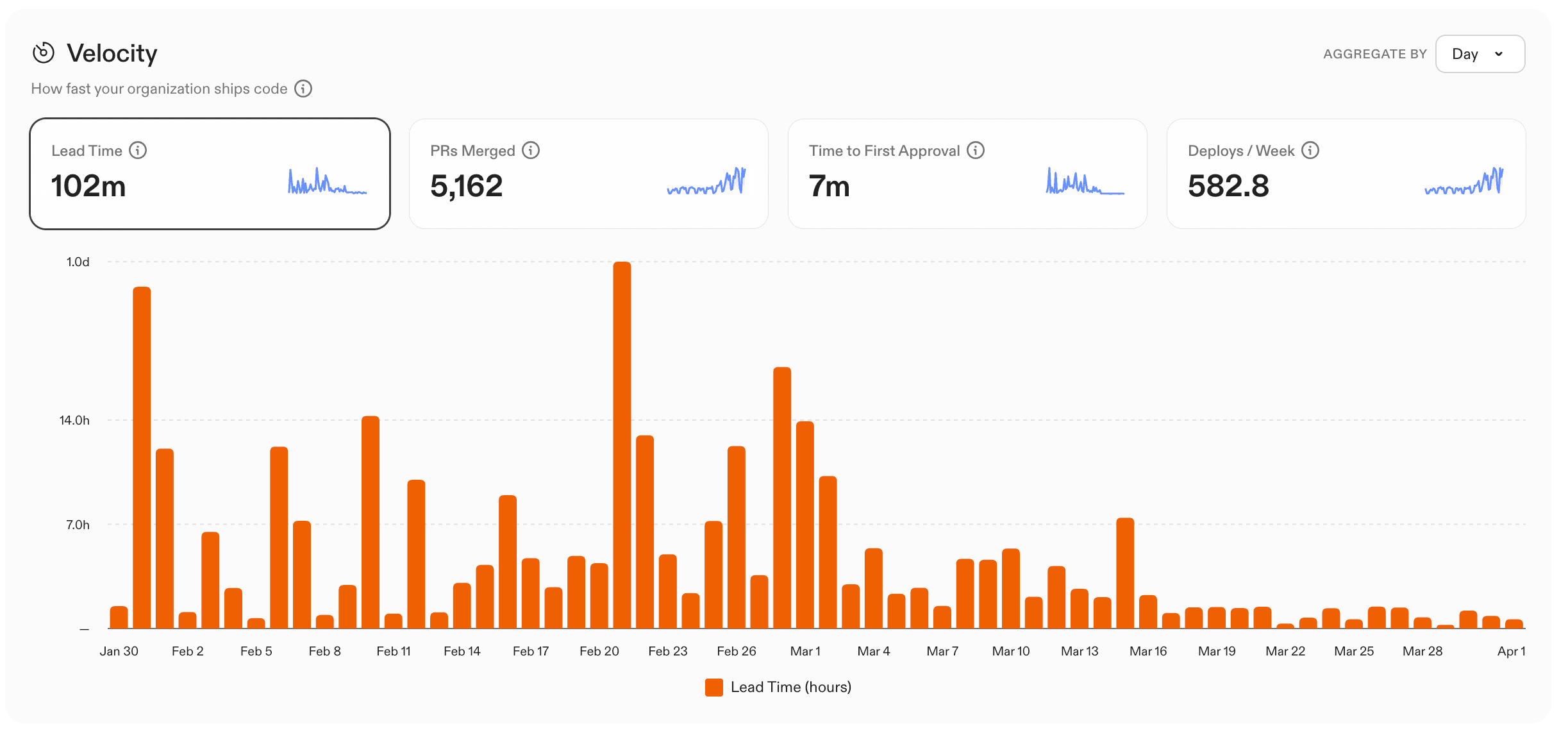Click the info icon beside the Velocity subtitle
This screenshot has height=735, width=1568.
[303, 89]
